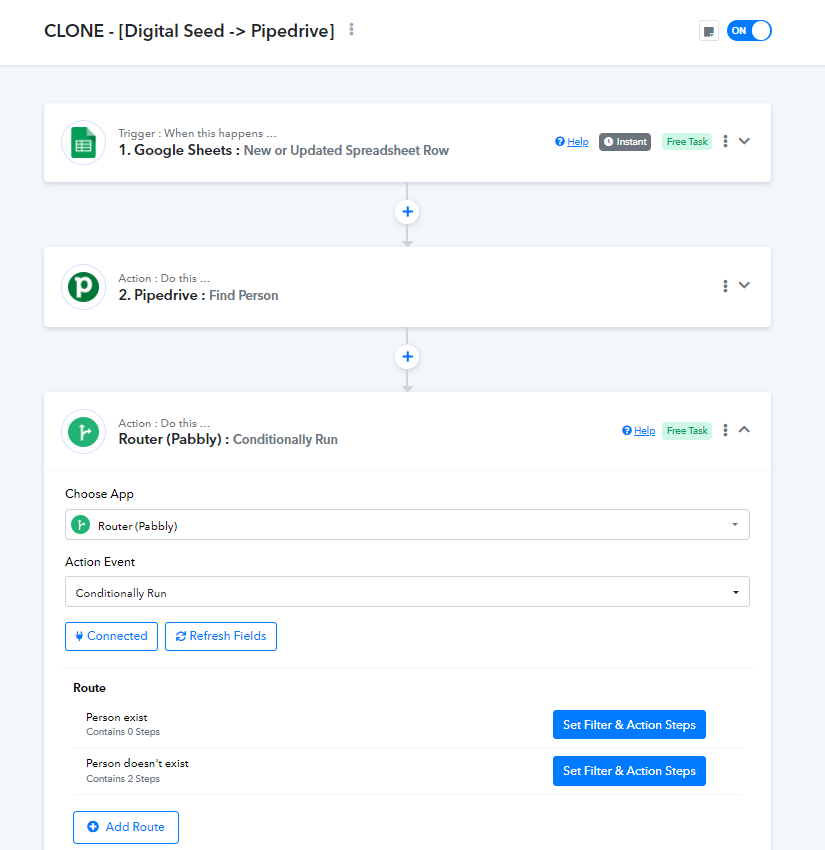
Task: Open the workflow notes icon
Action: click(708, 31)
